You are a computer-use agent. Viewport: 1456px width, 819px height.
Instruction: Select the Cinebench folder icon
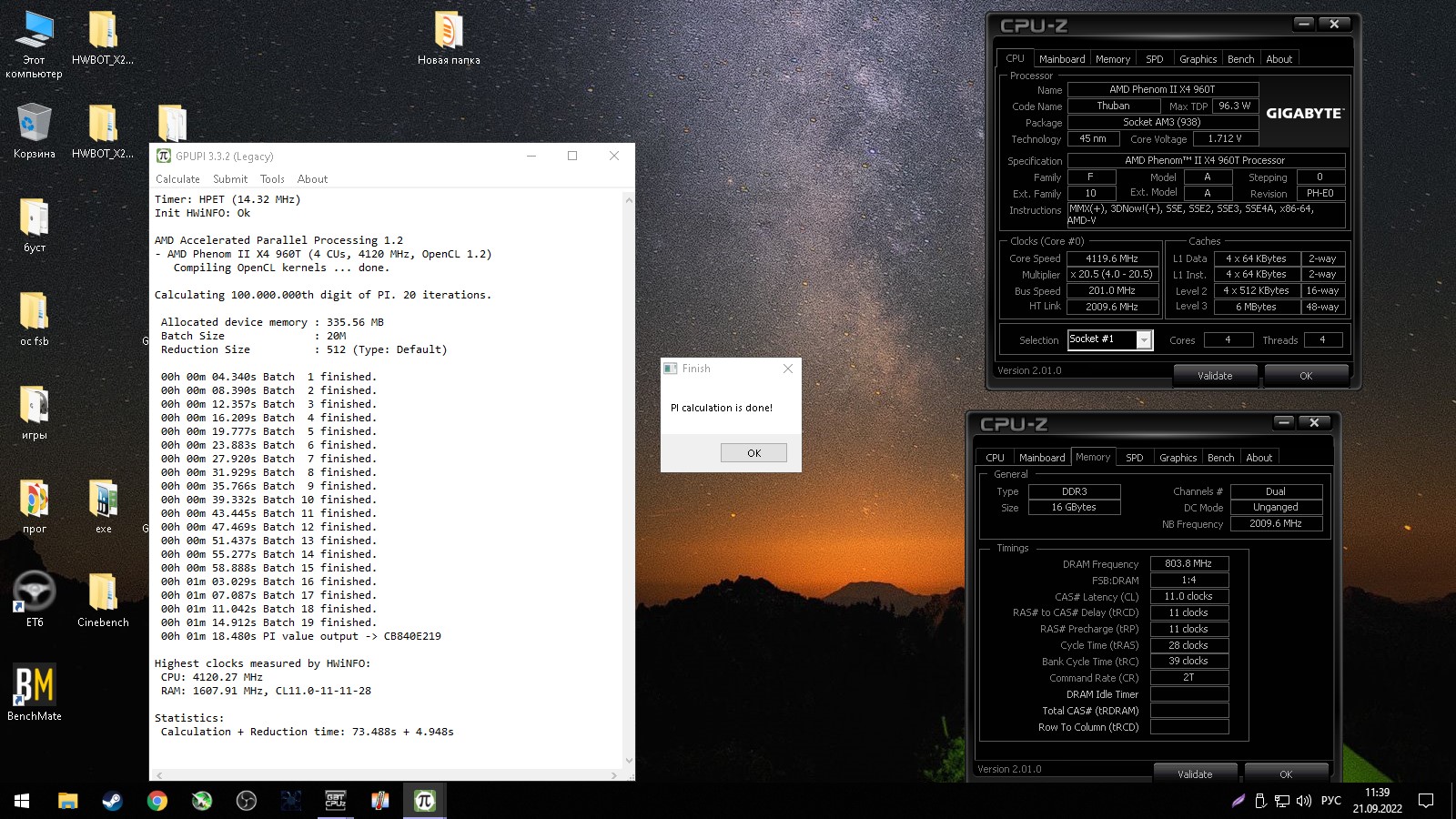103,600
